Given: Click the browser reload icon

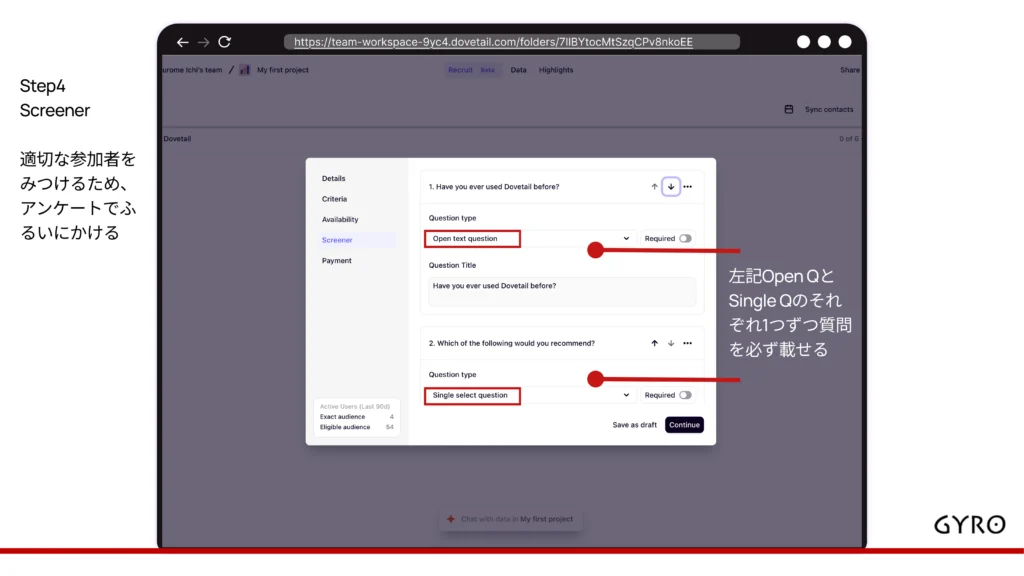Looking at the screenshot, I should point(224,42).
